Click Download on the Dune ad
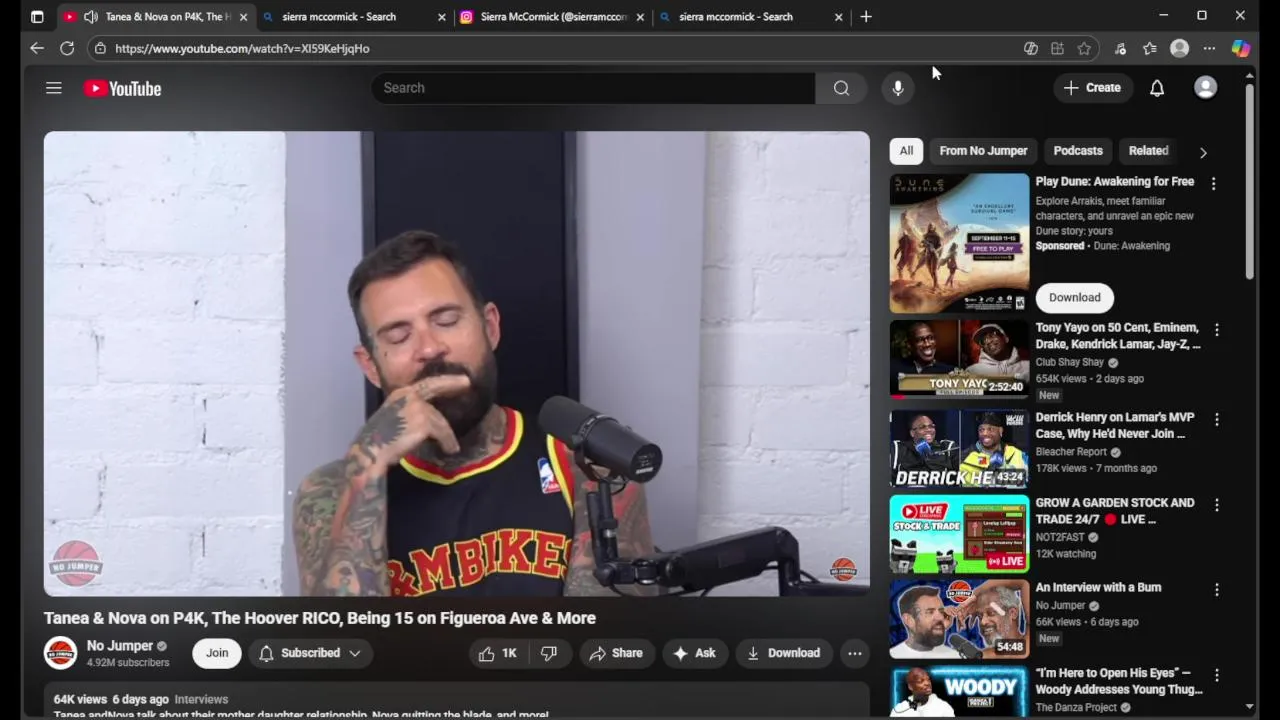This screenshot has height=720, width=1280. pyautogui.click(x=1075, y=297)
